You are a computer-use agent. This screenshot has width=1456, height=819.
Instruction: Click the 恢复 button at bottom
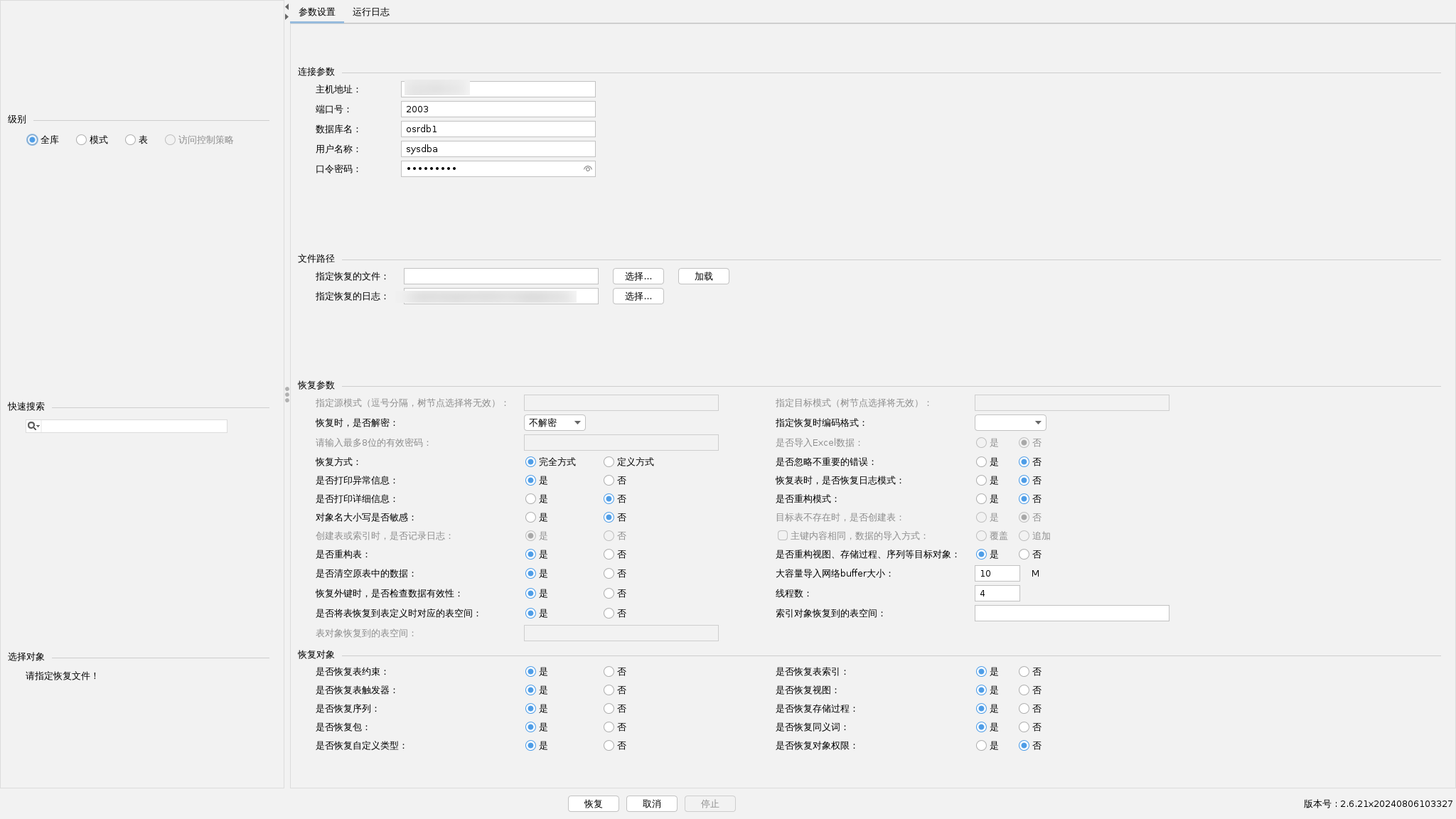pyautogui.click(x=593, y=804)
